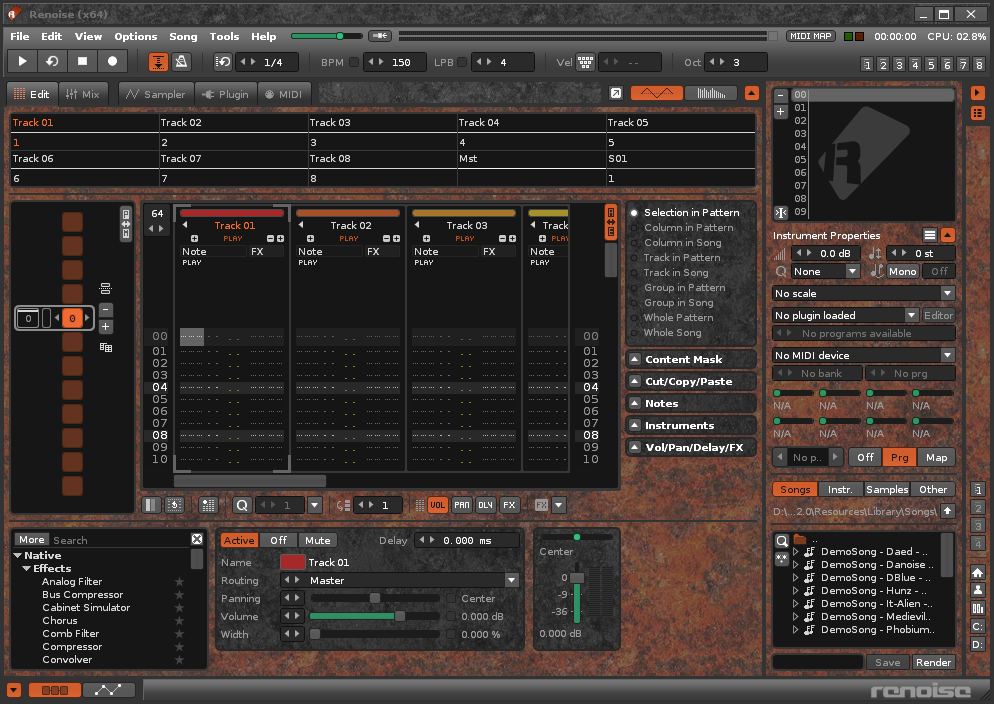Toggle block loop icon beside 1/4
994x704 pixels.
point(223,62)
